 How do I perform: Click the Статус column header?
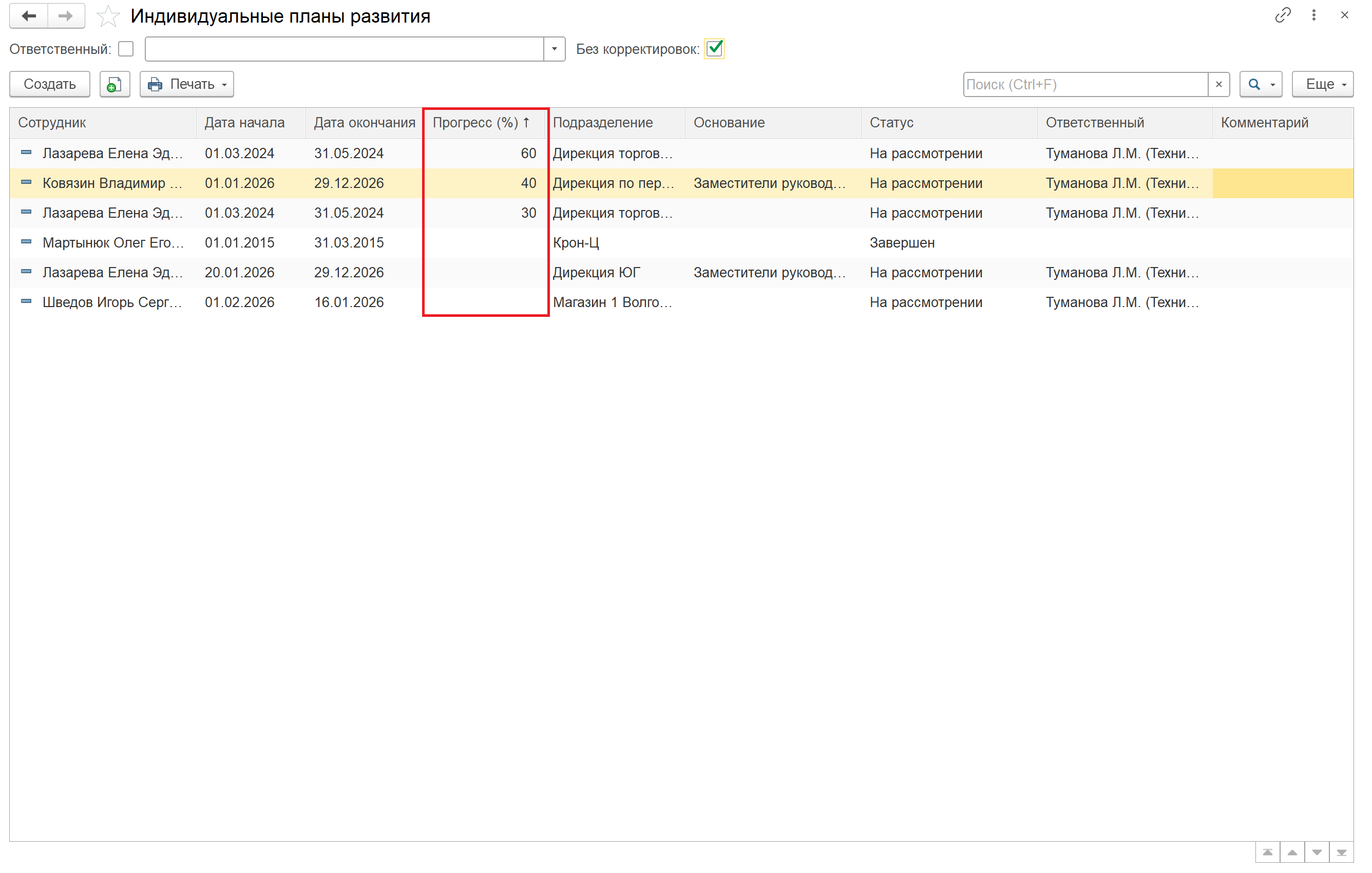click(x=891, y=123)
